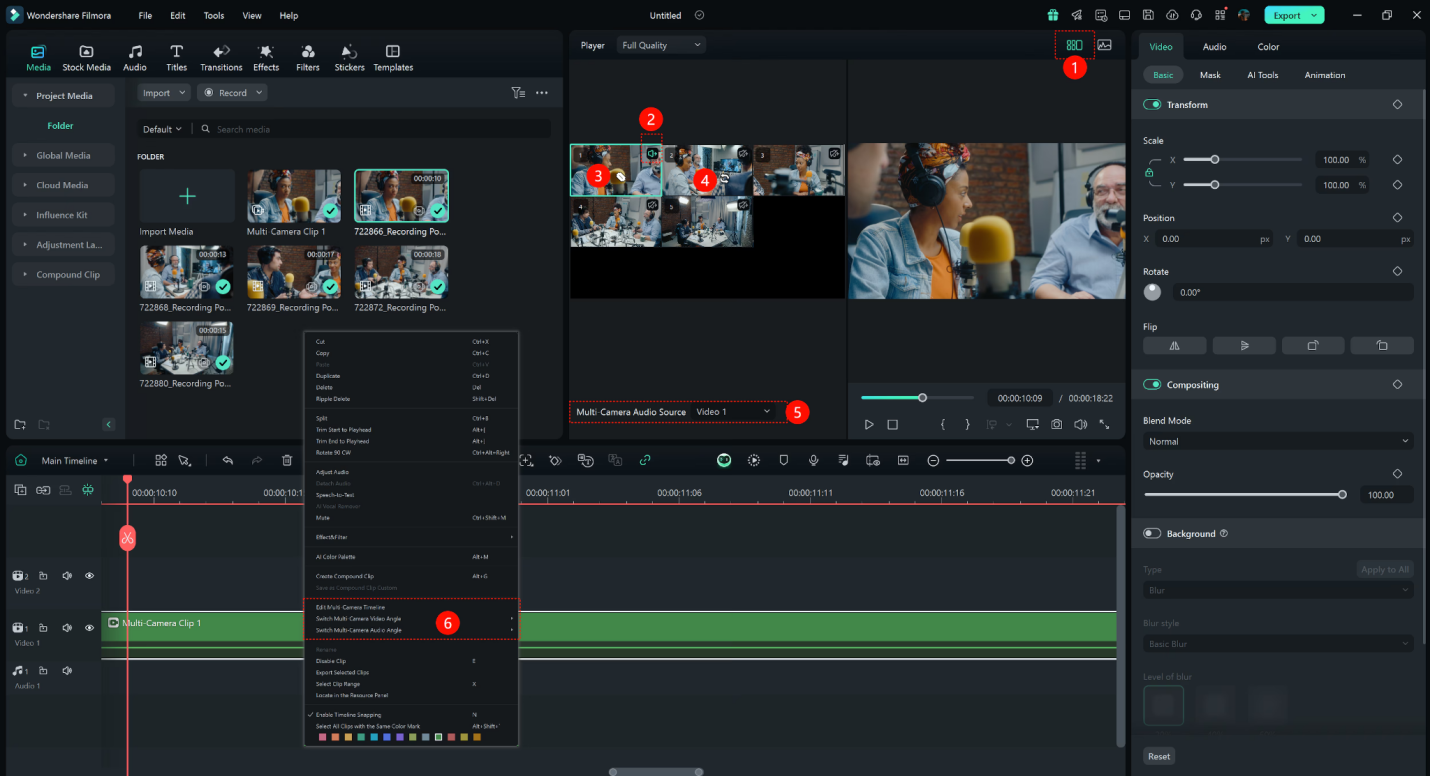Maximize the player with the fullscreen arrows icon
Image resolution: width=1430 pixels, height=776 pixels.
(1104, 424)
